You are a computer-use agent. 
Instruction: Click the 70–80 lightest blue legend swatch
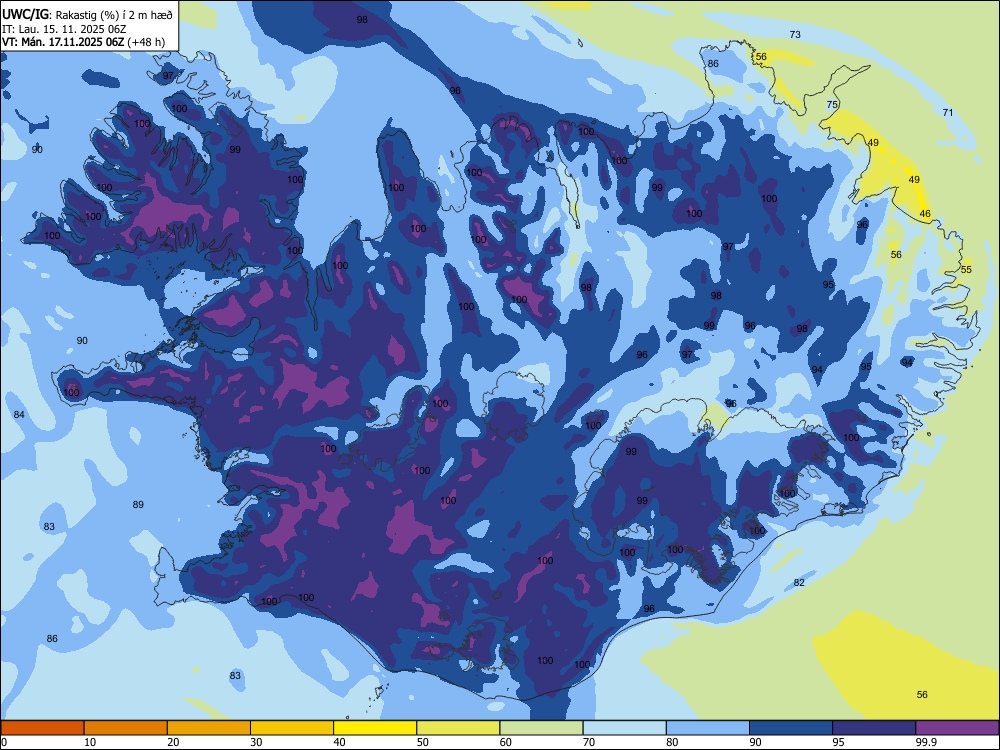624,728
